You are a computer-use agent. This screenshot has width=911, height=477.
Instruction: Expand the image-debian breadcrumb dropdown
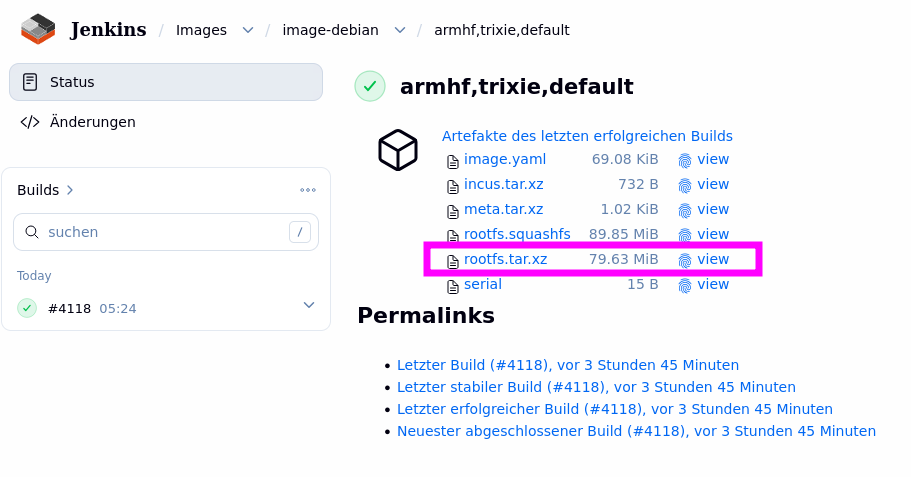click(400, 30)
